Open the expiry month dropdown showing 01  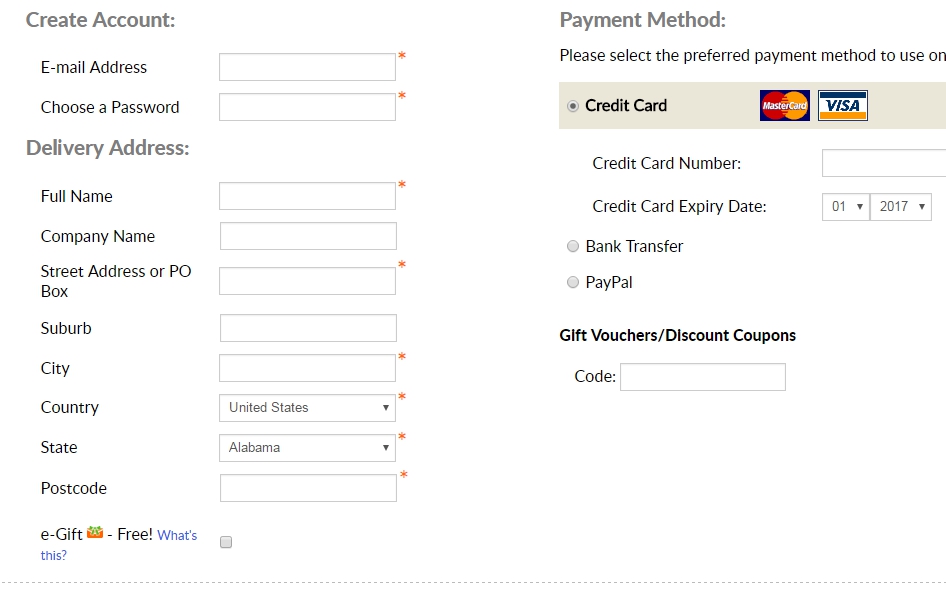[846, 207]
